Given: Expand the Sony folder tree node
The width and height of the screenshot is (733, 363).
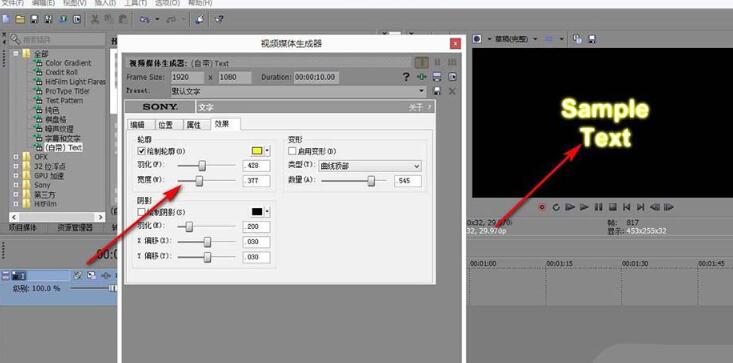Looking at the screenshot, I should 15,185.
